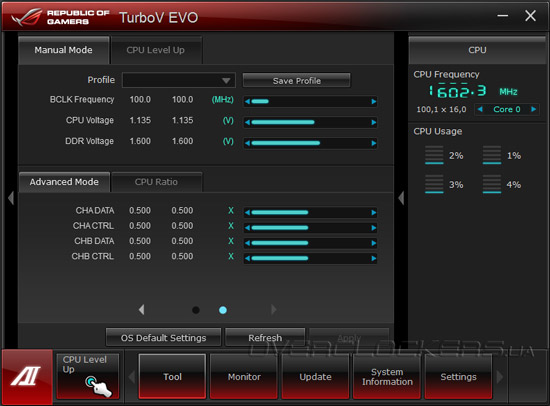Switch to the CPU Level Up tab
Screen dimensions: 550x406
tap(156, 50)
